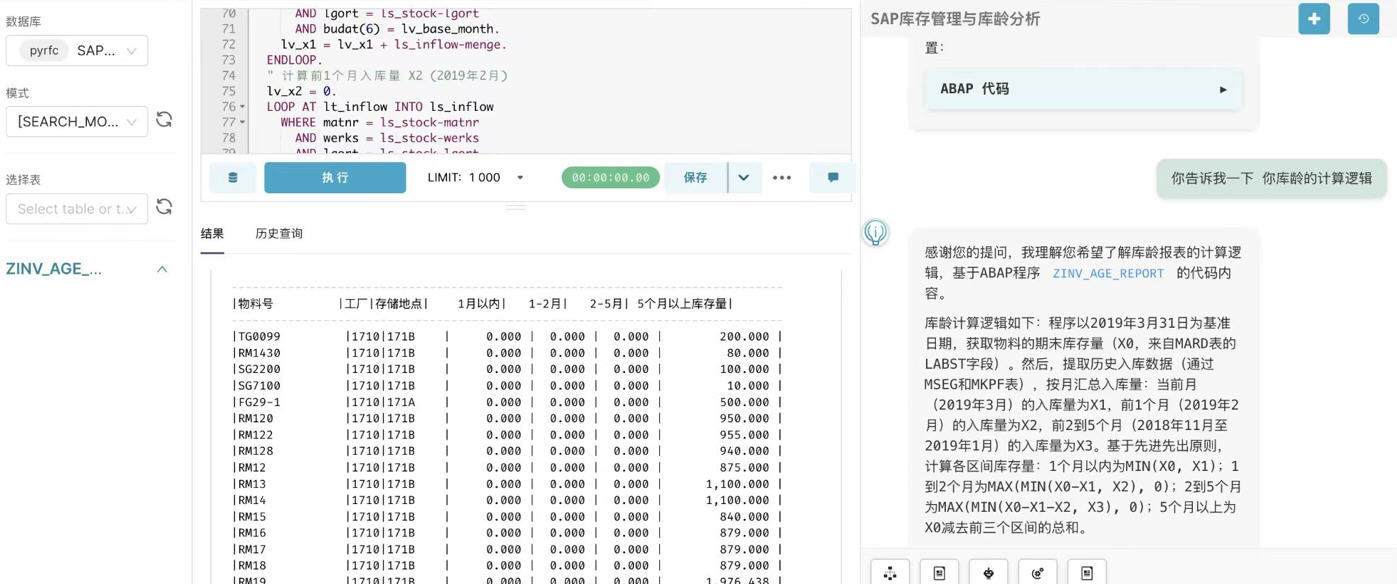This screenshot has height=584, width=1397.
Task: Open the LIMIT 1 000 dropdown
Action: coord(520,178)
